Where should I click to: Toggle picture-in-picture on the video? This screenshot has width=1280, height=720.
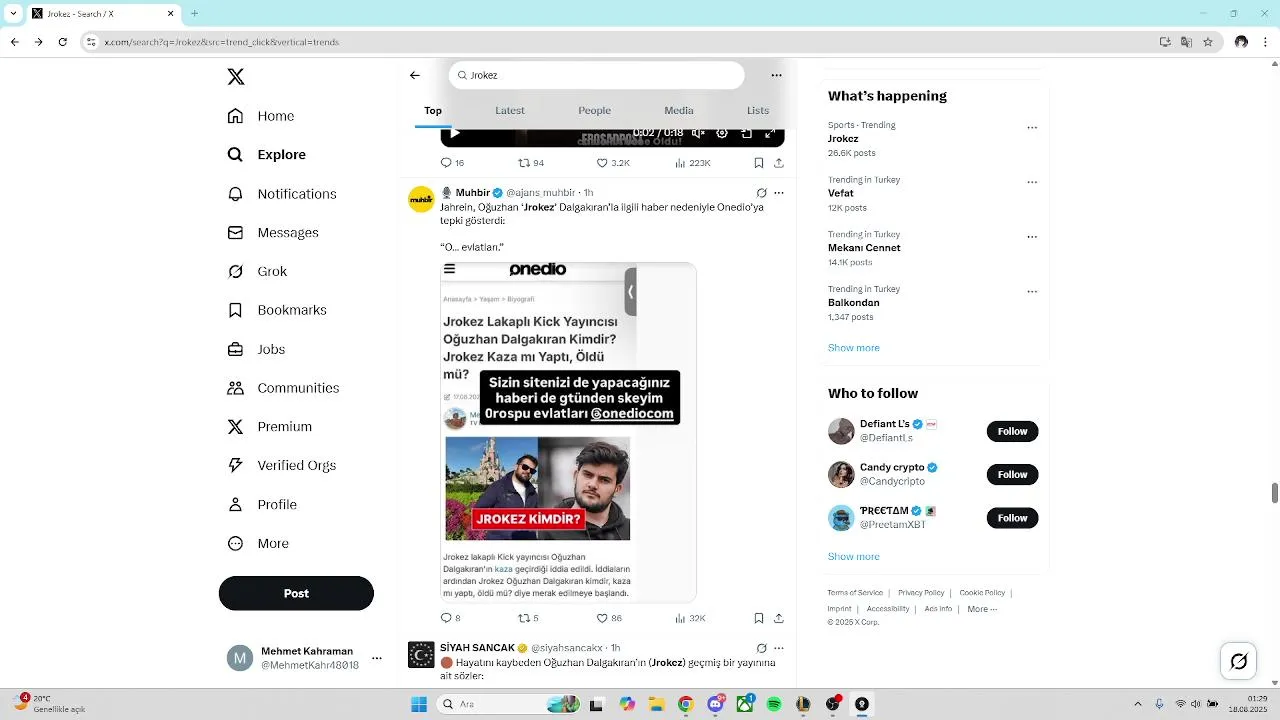746,133
